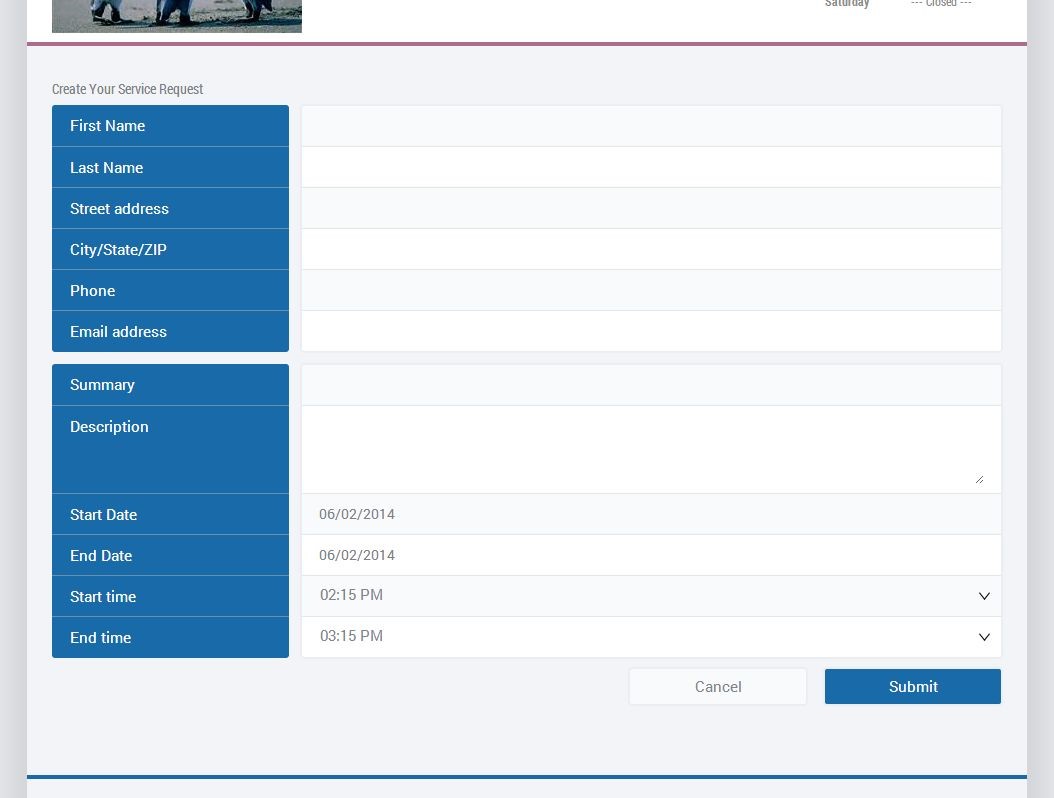Click the 'Start Date' label
The height and width of the screenshot is (798, 1054).
(104, 514)
